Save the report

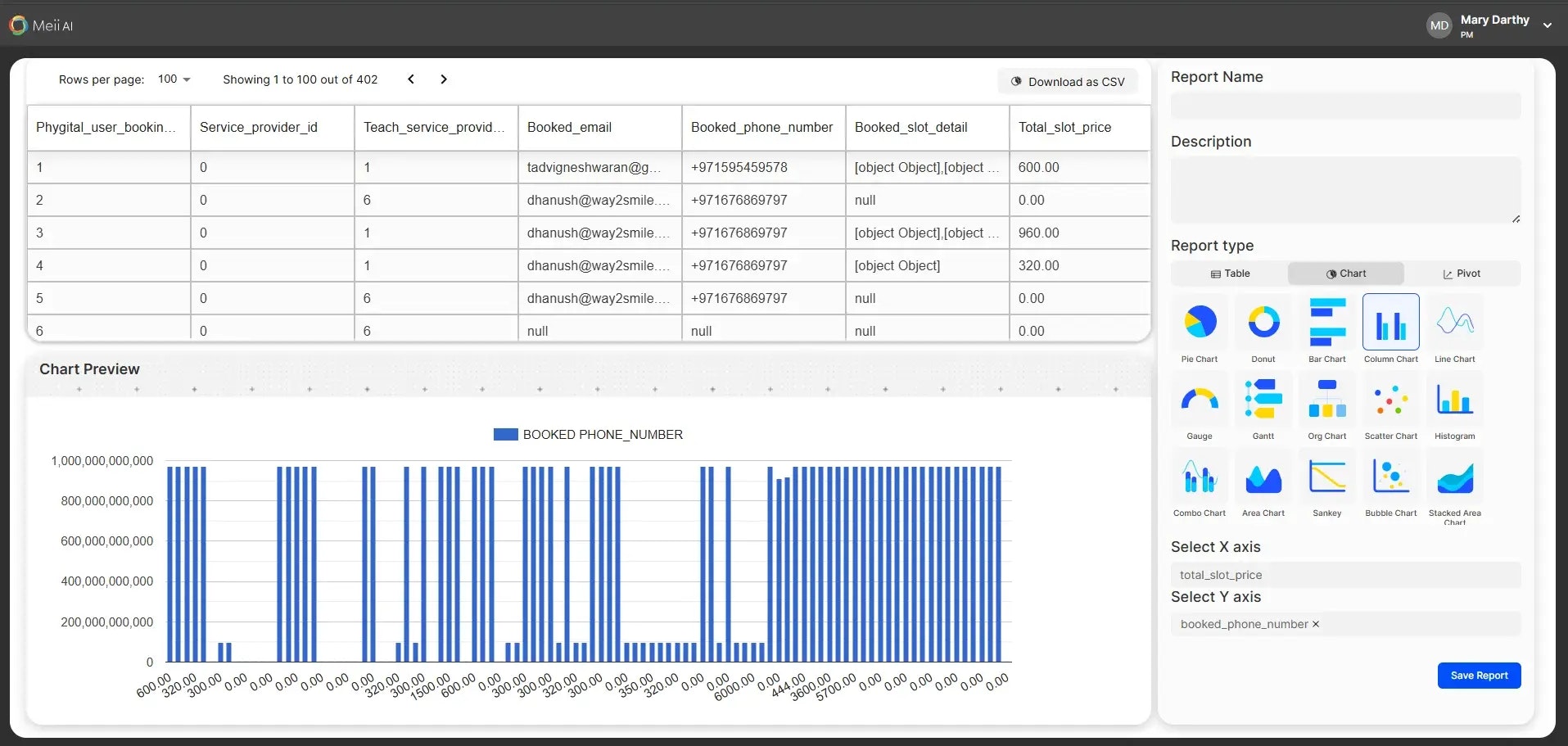point(1479,676)
